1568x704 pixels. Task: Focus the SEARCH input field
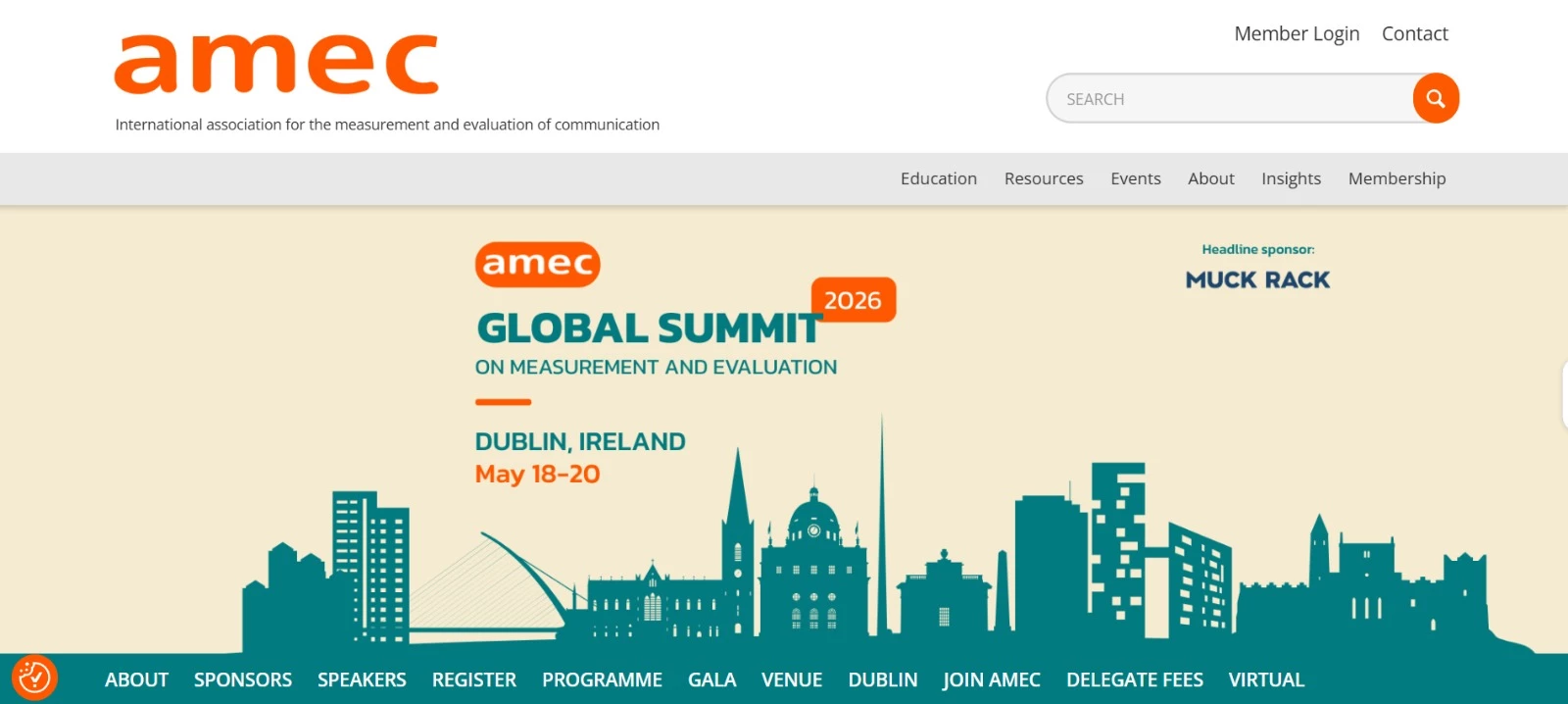[x=1230, y=99]
